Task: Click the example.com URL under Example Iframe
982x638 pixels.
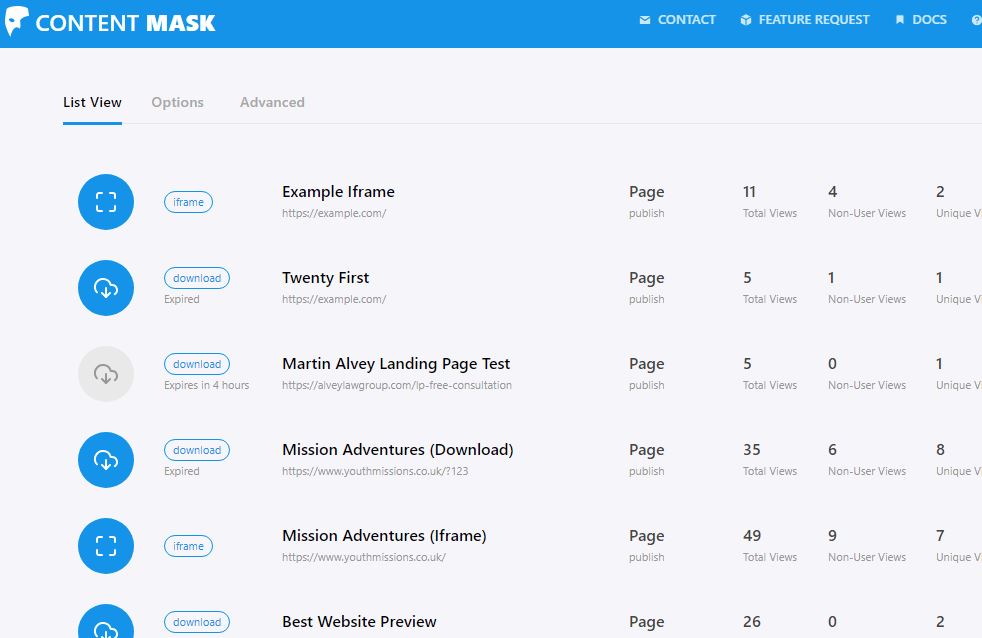Action: click(x=334, y=213)
